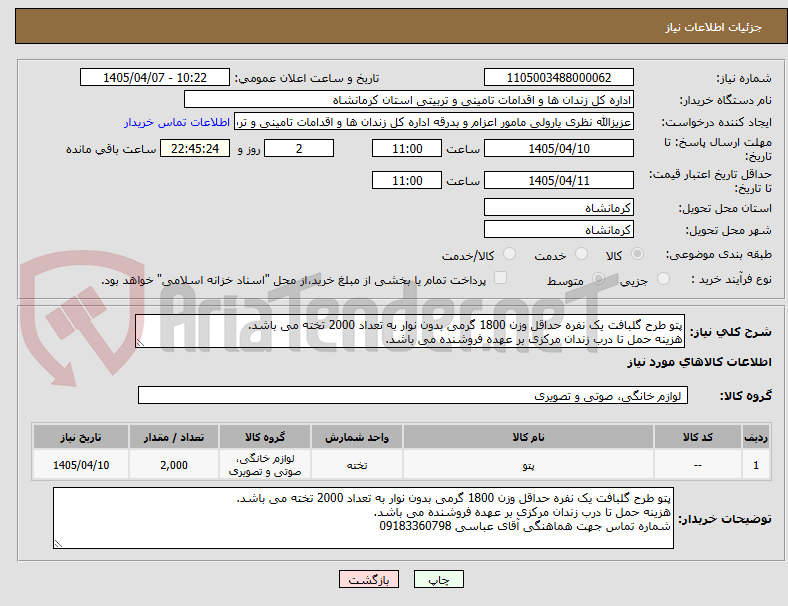Click the نام کالا column header
Screen dimensions: 788x606
(x=528, y=437)
